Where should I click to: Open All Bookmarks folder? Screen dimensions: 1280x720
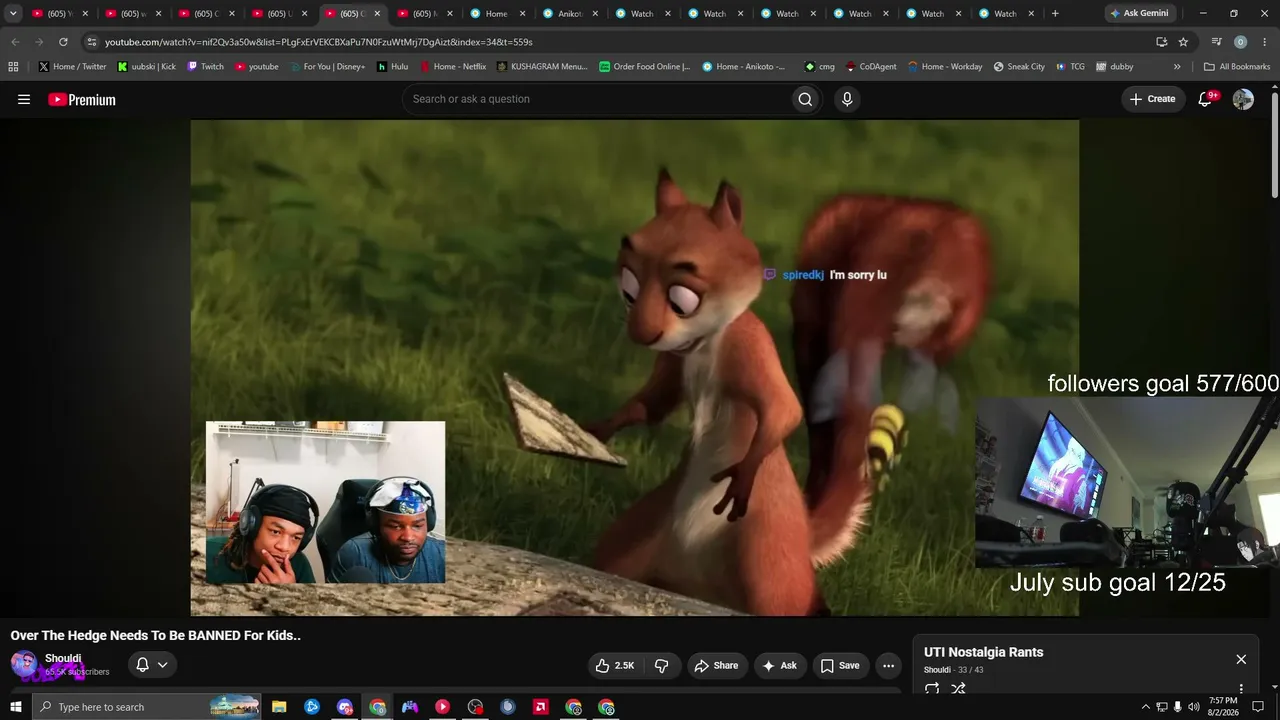pos(1237,67)
